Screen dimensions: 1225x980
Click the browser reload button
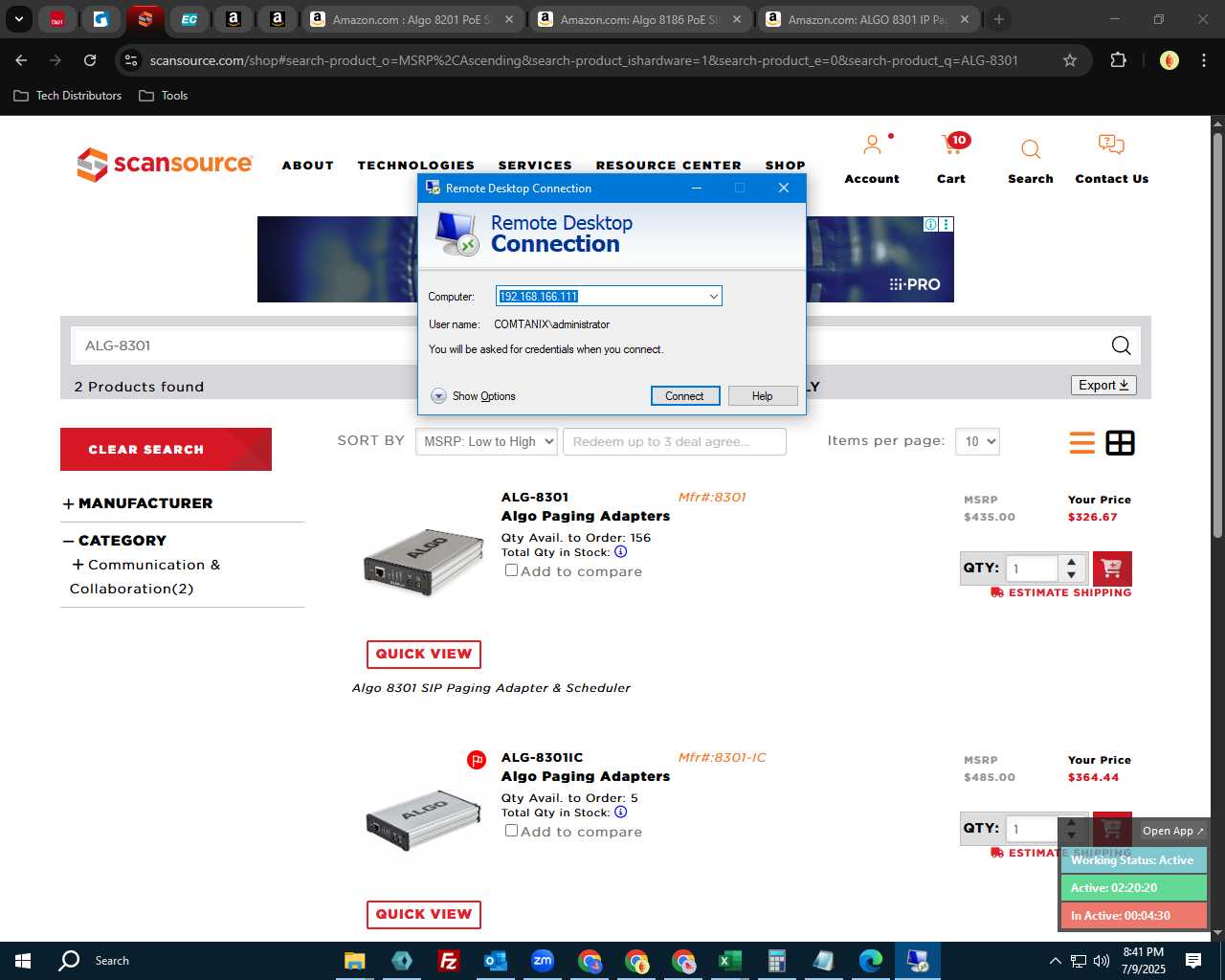tap(90, 60)
